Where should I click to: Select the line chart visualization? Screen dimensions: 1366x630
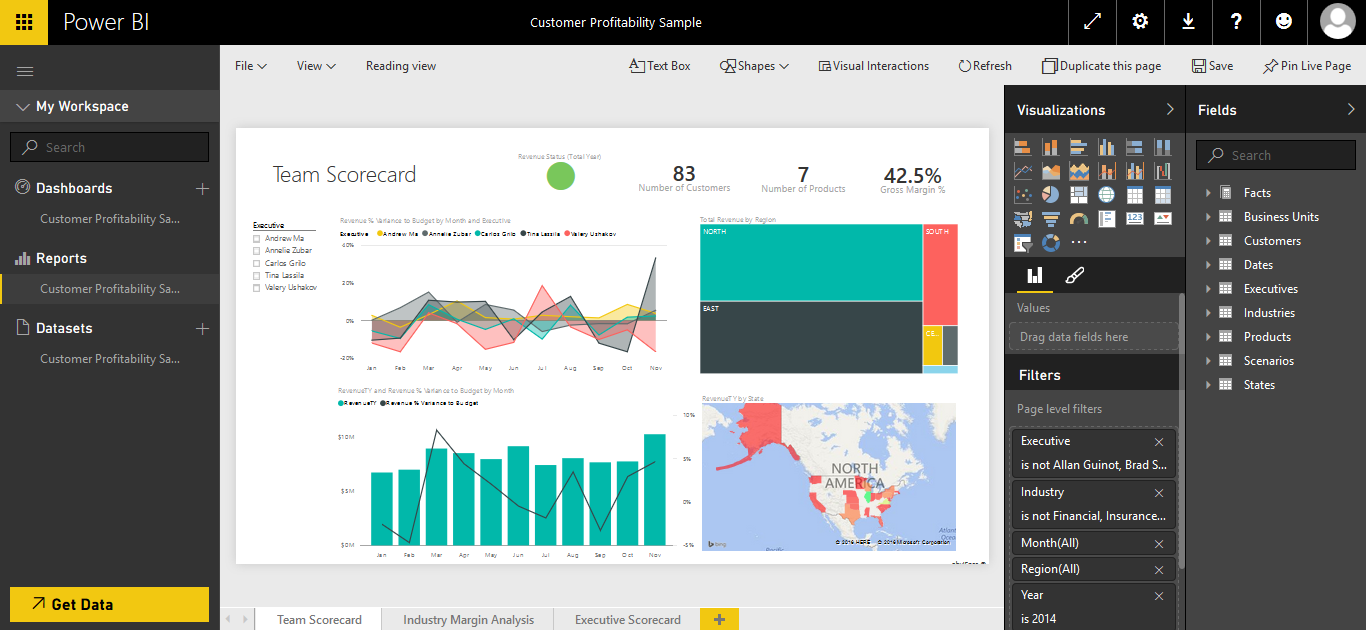coord(1022,171)
